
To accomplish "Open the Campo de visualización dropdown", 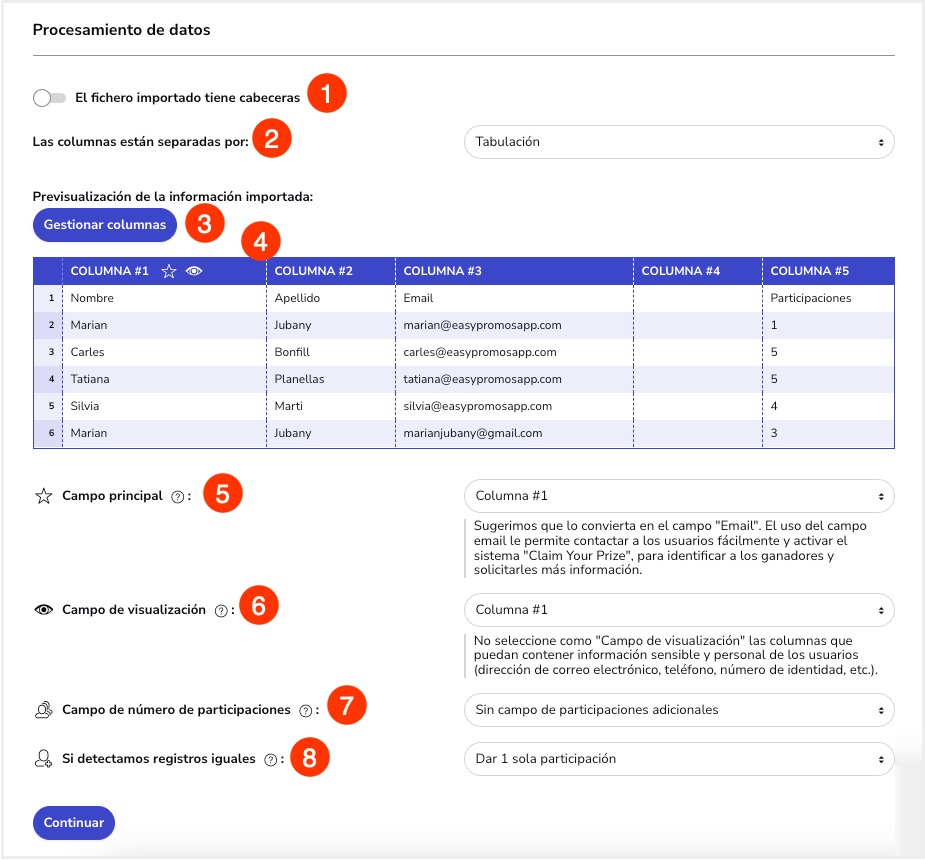I will pos(679,610).
